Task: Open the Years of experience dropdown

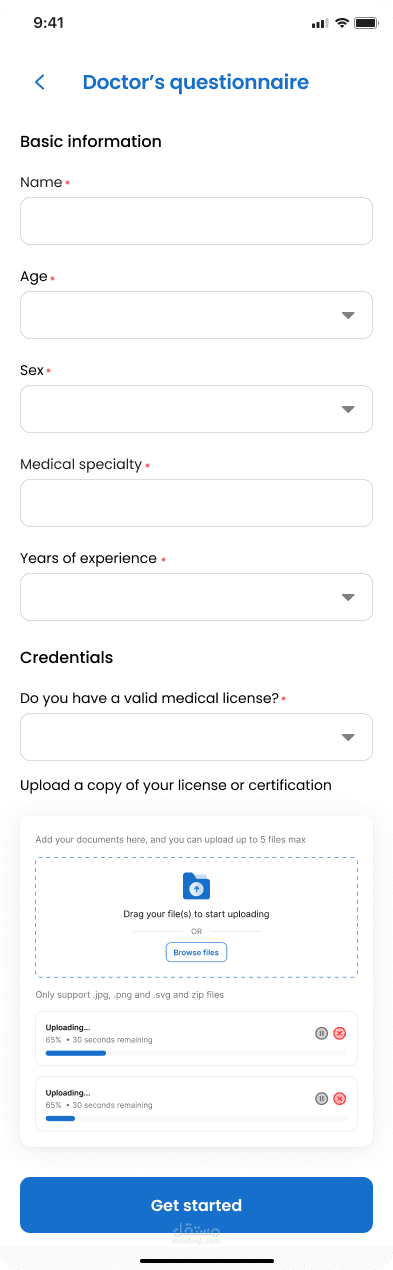Action: point(196,597)
